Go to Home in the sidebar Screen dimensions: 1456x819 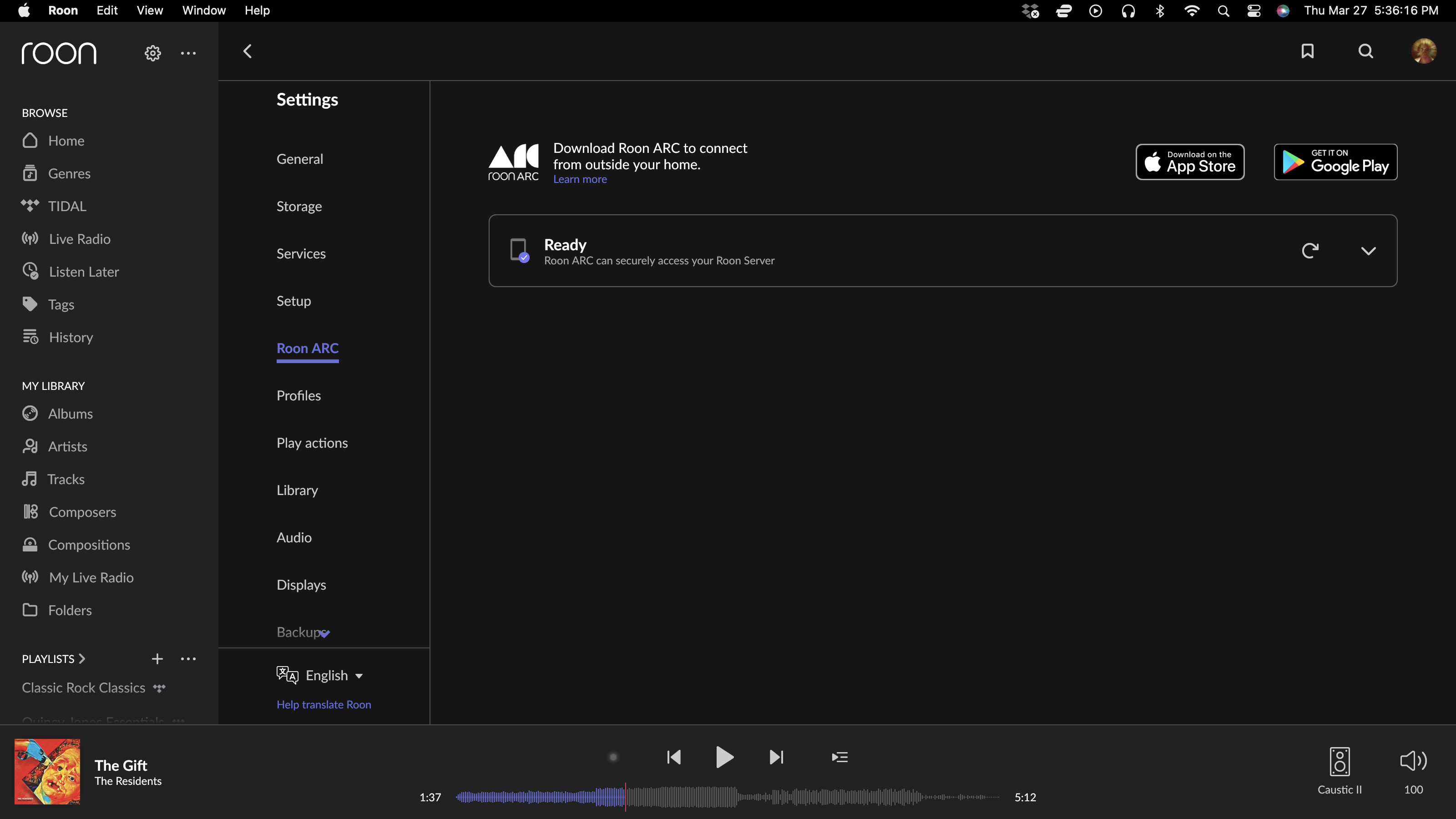(53, 141)
